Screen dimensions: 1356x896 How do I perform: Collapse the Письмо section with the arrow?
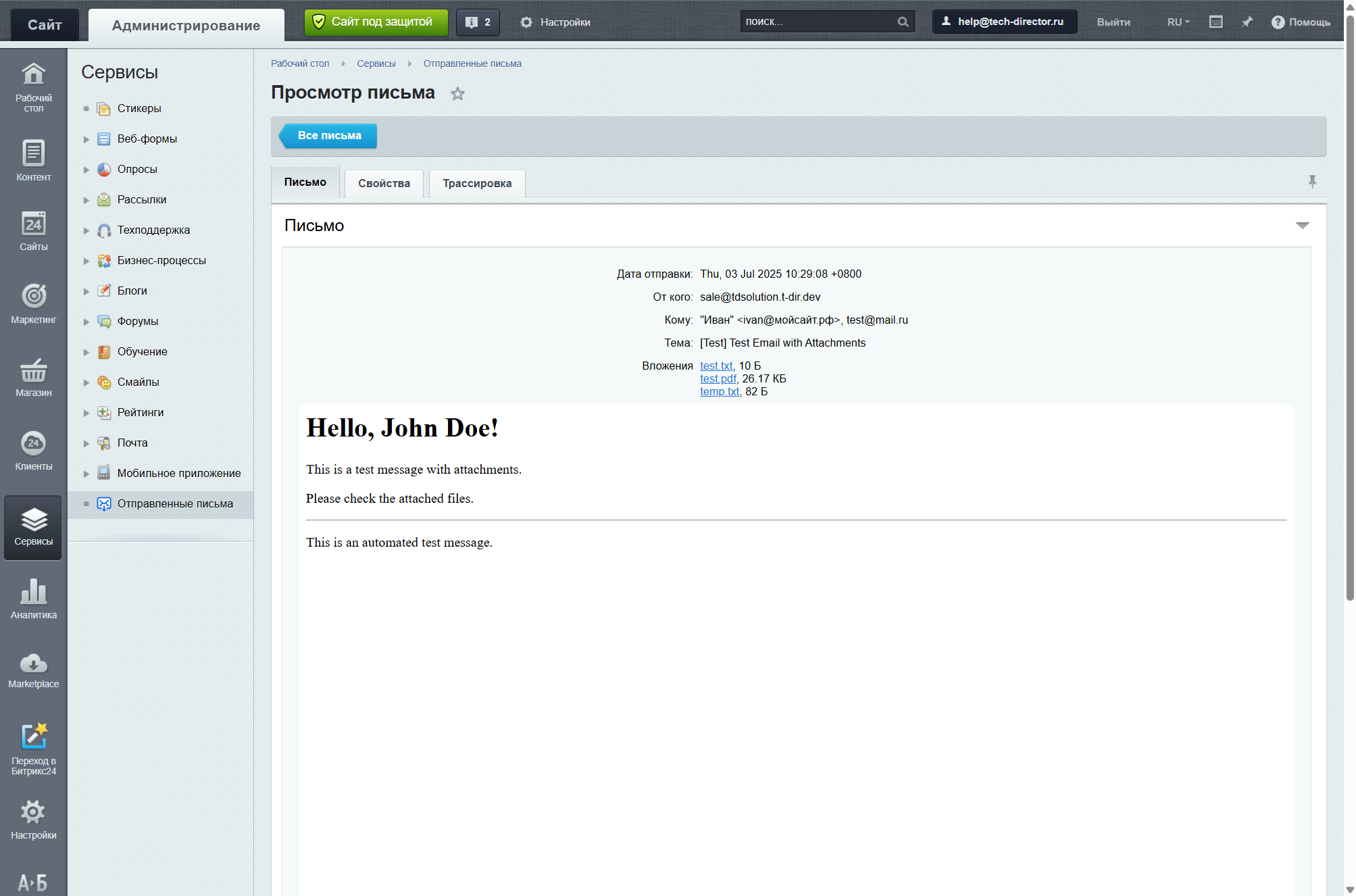click(x=1302, y=226)
